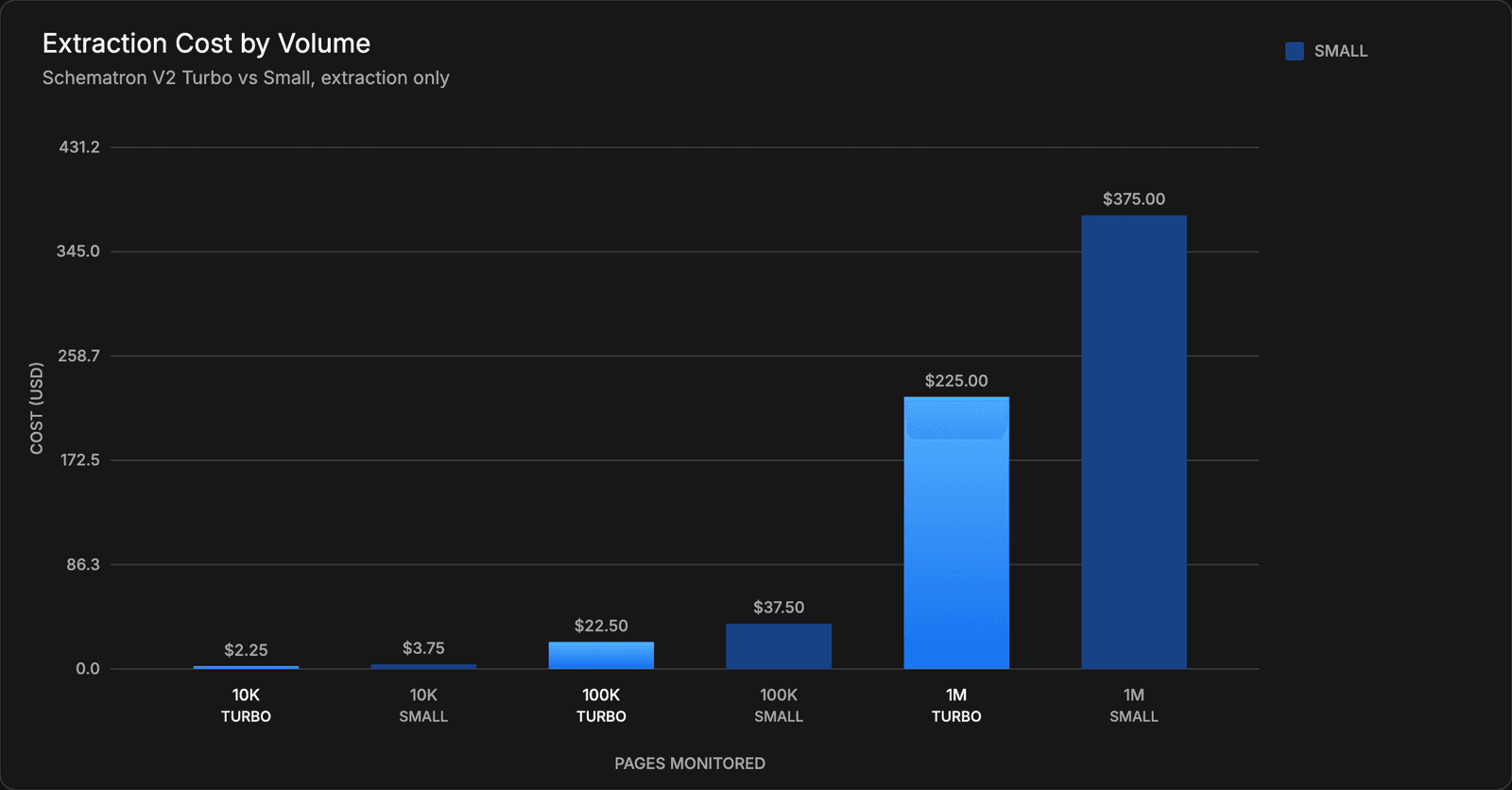Select the $37.50 value label
This screenshot has width=1512, height=790.
click(x=779, y=608)
